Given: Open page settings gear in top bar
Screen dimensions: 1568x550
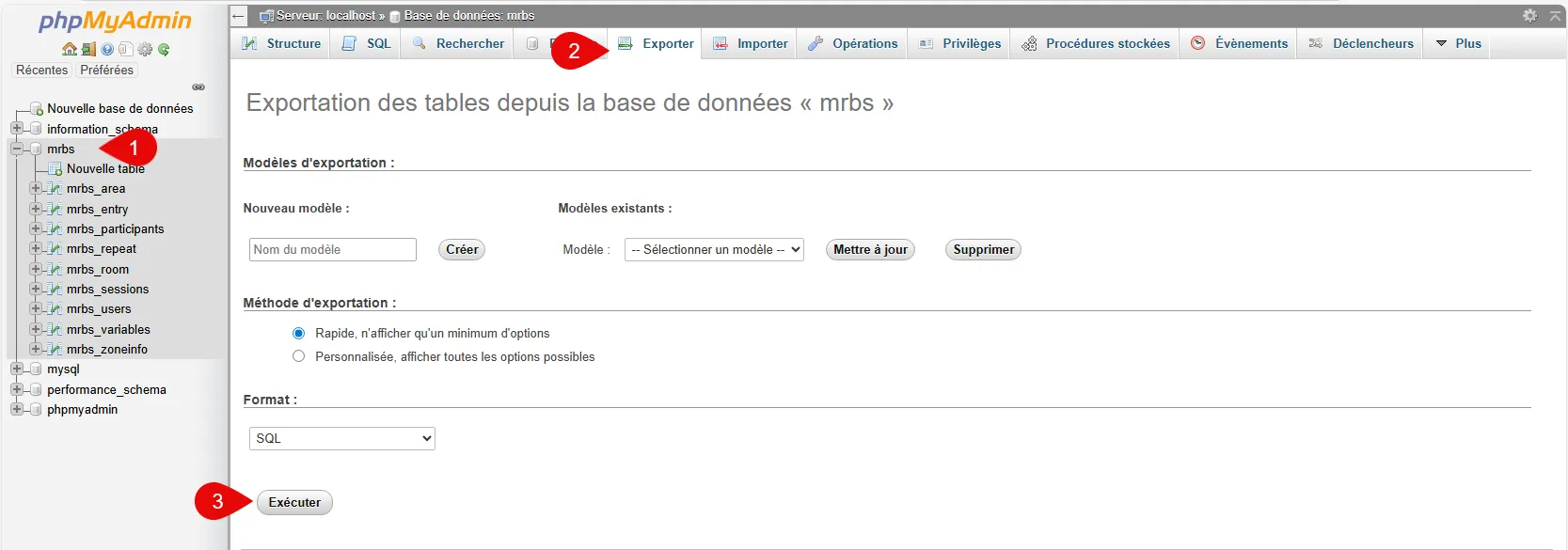Looking at the screenshot, I should 1529,15.
